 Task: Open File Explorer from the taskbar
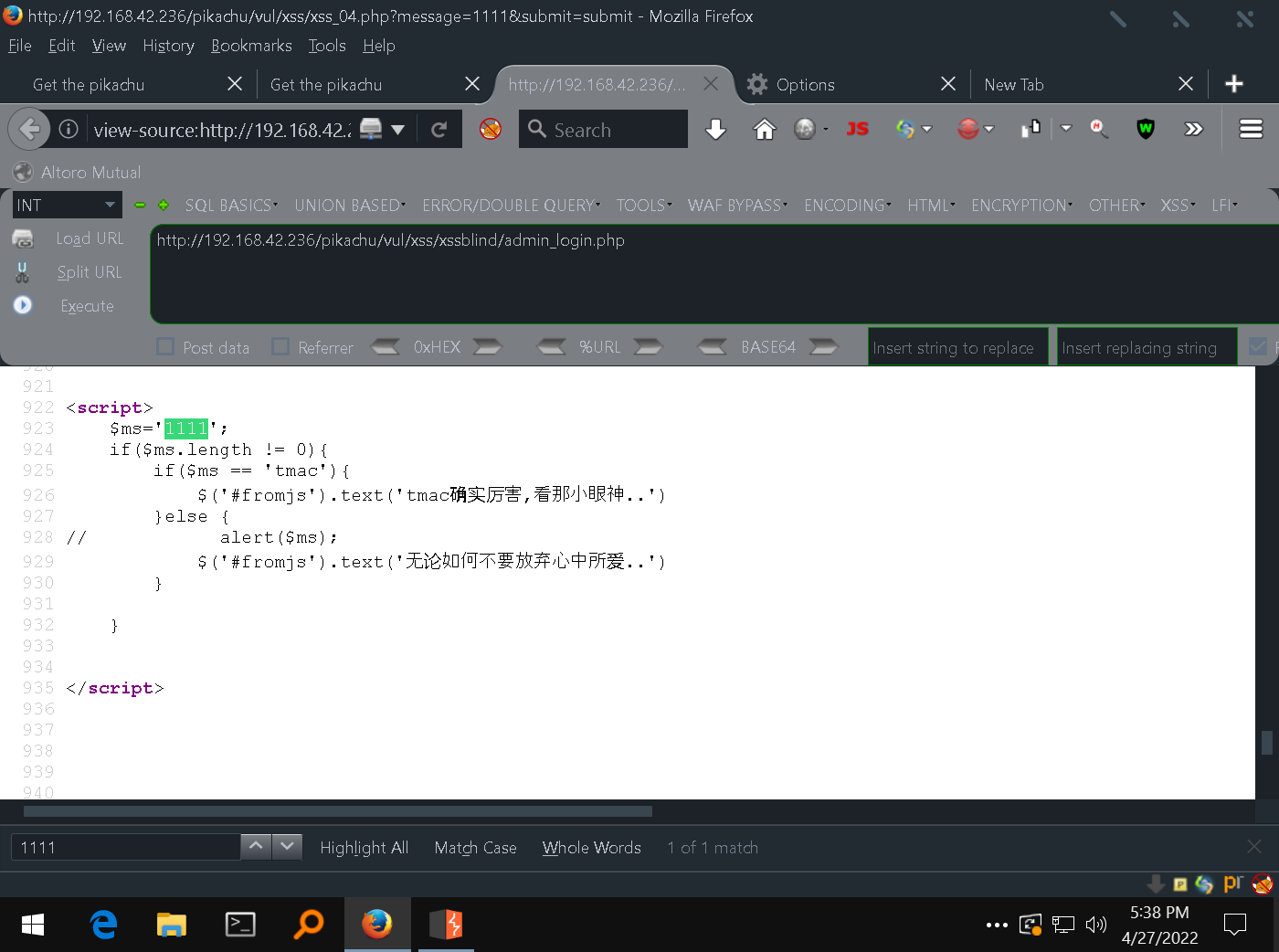(171, 925)
